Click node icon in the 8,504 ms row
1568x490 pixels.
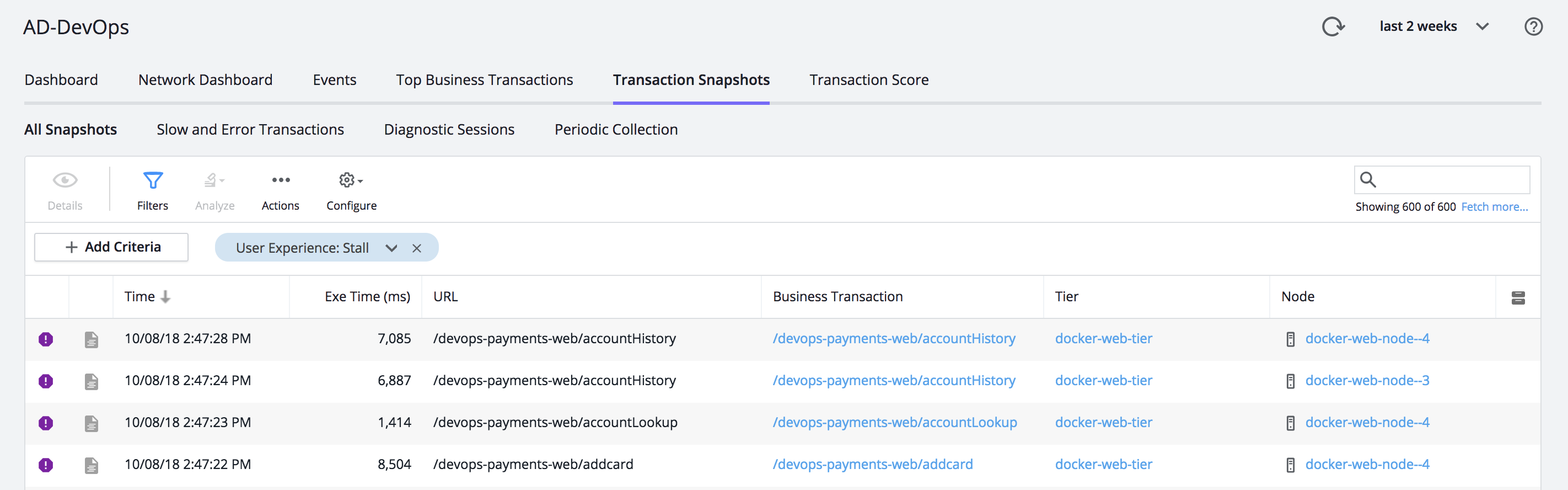[1290, 466]
